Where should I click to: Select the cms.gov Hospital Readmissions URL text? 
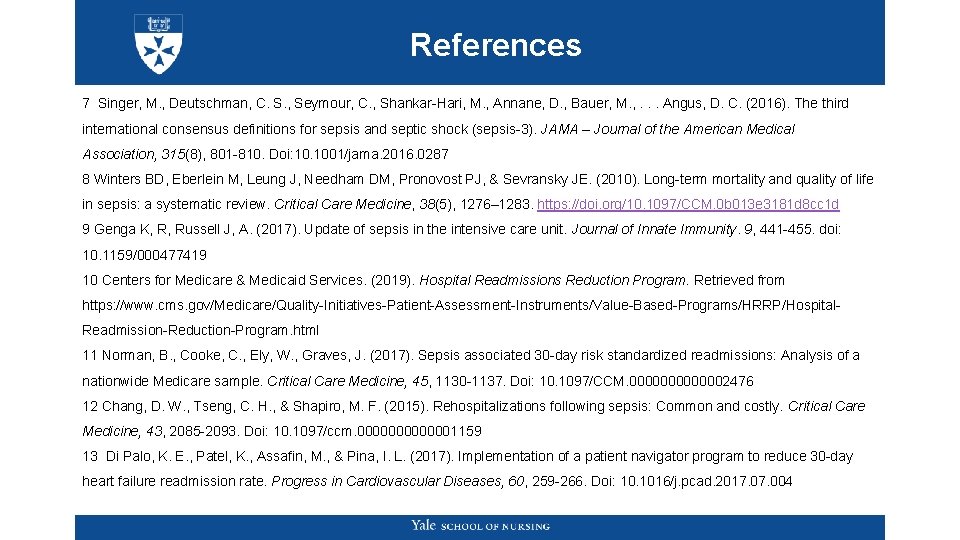pos(461,305)
